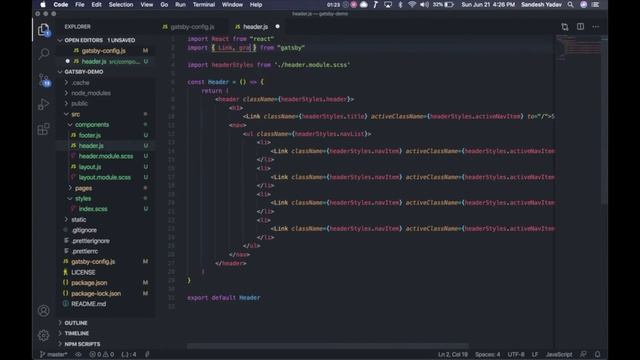This screenshot has height=360, width=640.
Task: Click the volume icon in menu bar
Action: coord(424,4)
